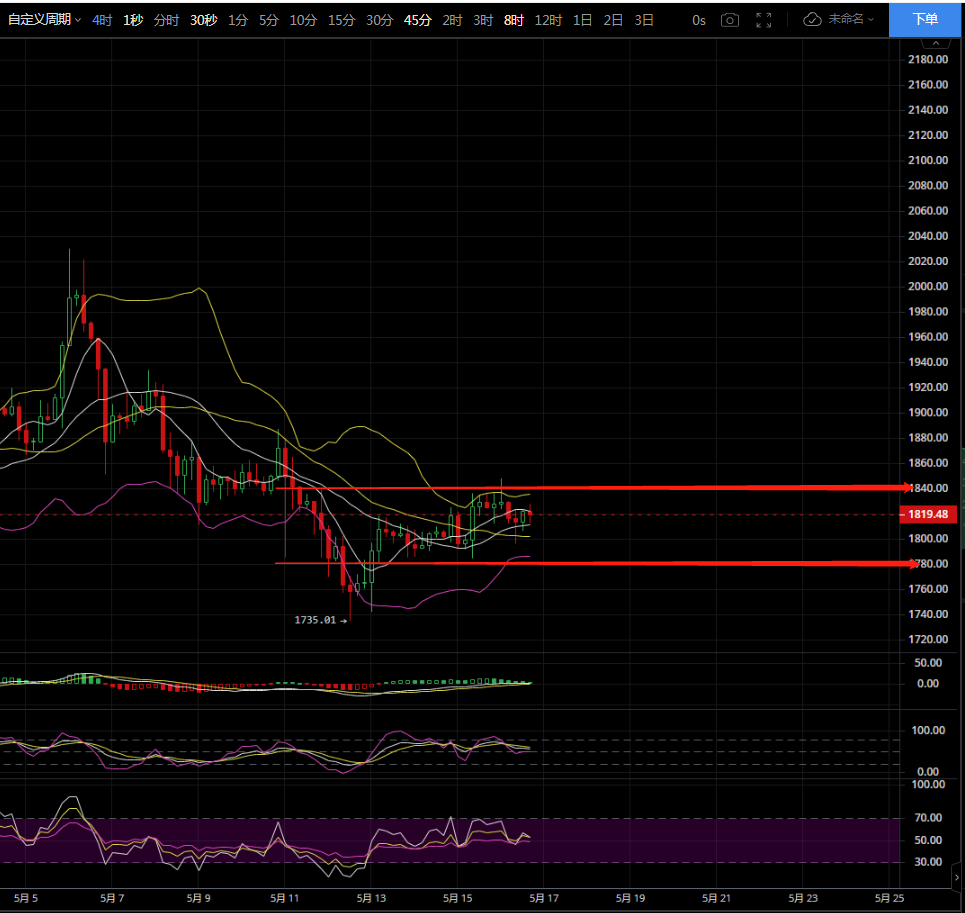965x913 pixels.
Task: Click the cloud save icon
Action: (x=813, y=20)
